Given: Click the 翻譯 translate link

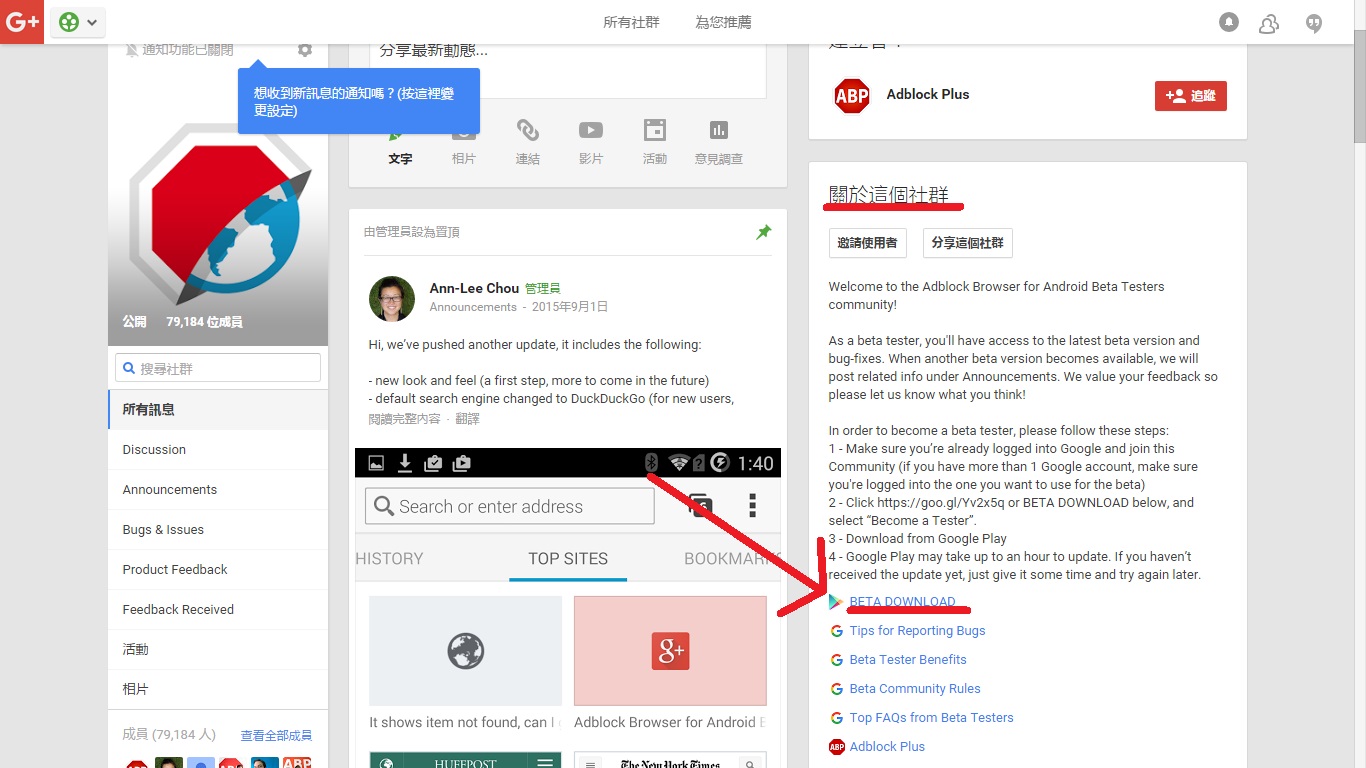Looking at the screenshot, I should [x=467, y=419].
